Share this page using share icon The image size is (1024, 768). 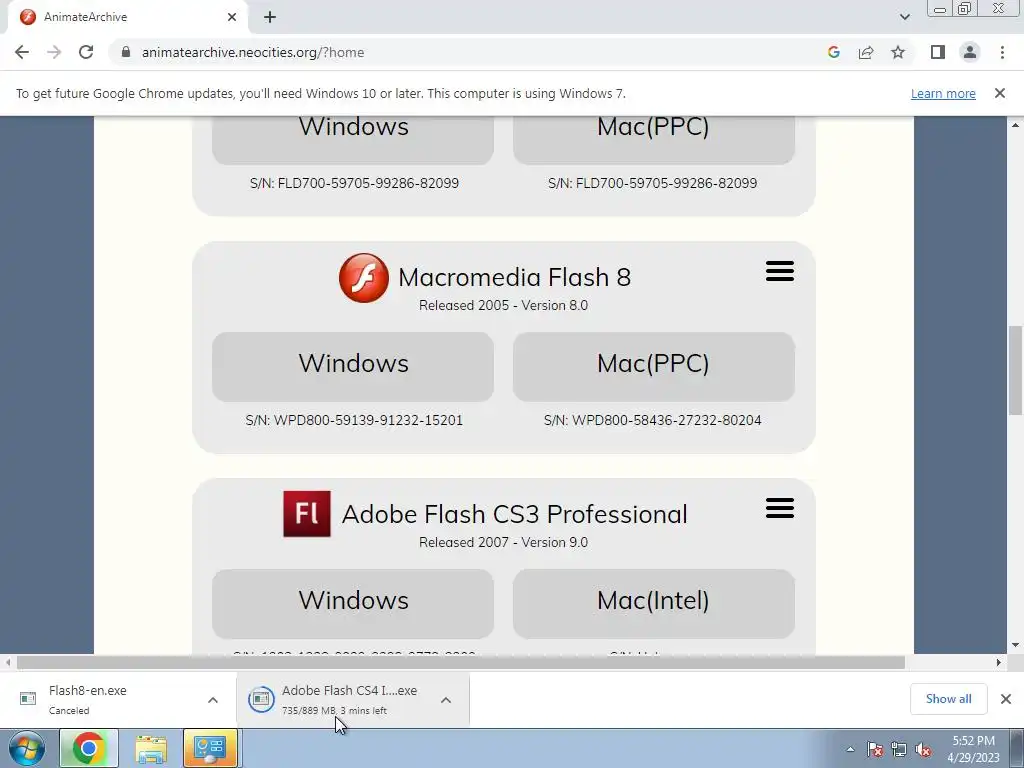(x=866, y=52)
